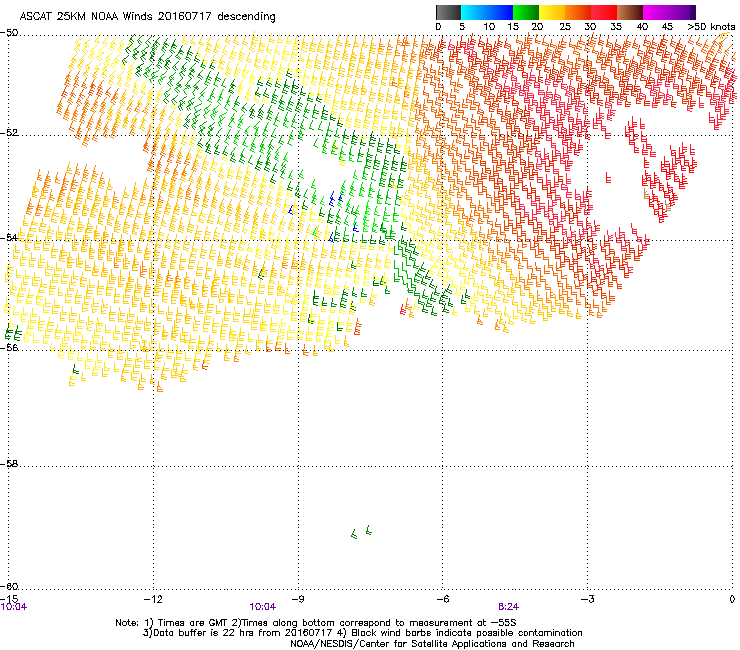Click the '-9' longitude axis label

pos(298,599)
